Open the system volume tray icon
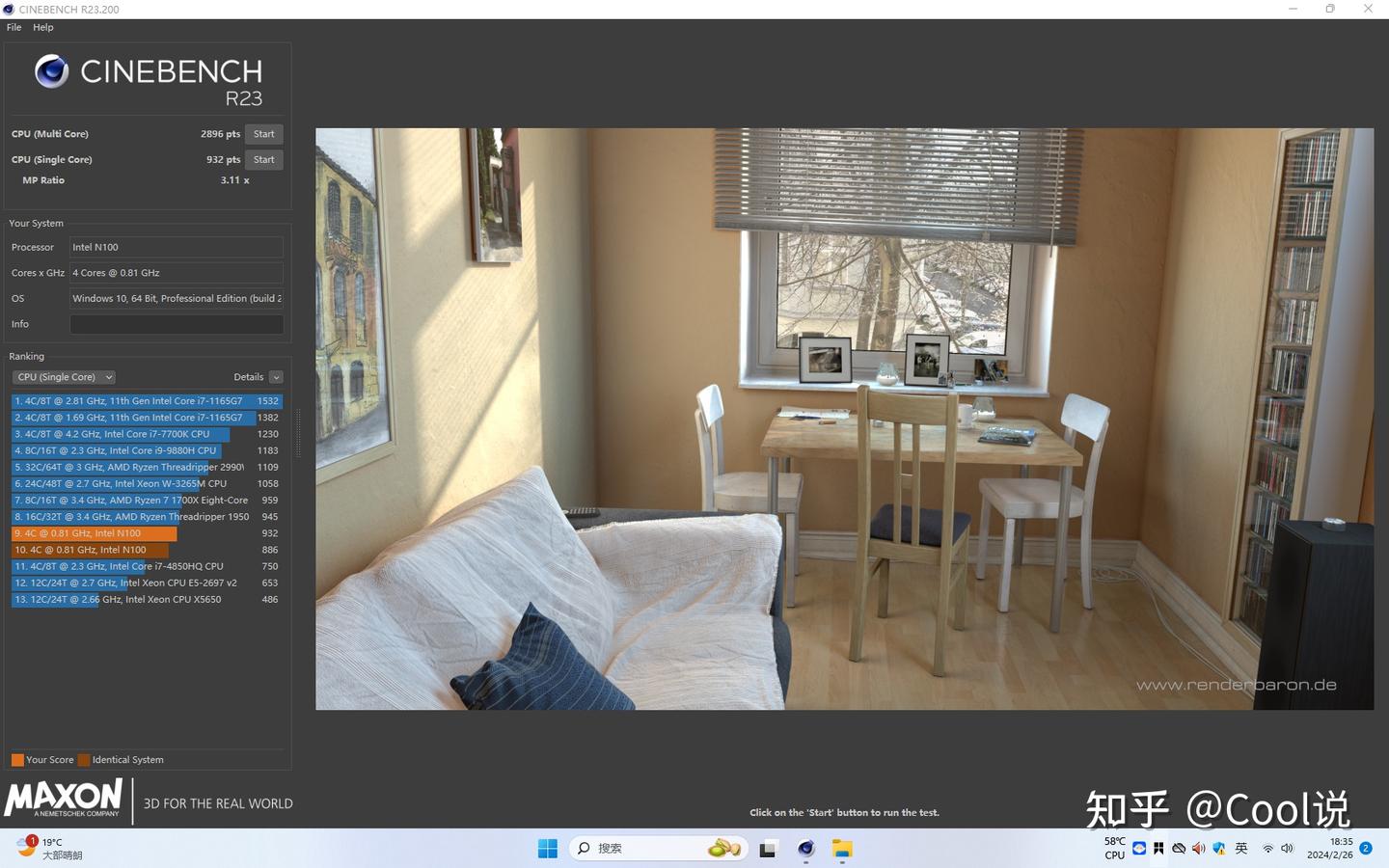This screenshot has height=868, width=1389. coord(1287,849)
